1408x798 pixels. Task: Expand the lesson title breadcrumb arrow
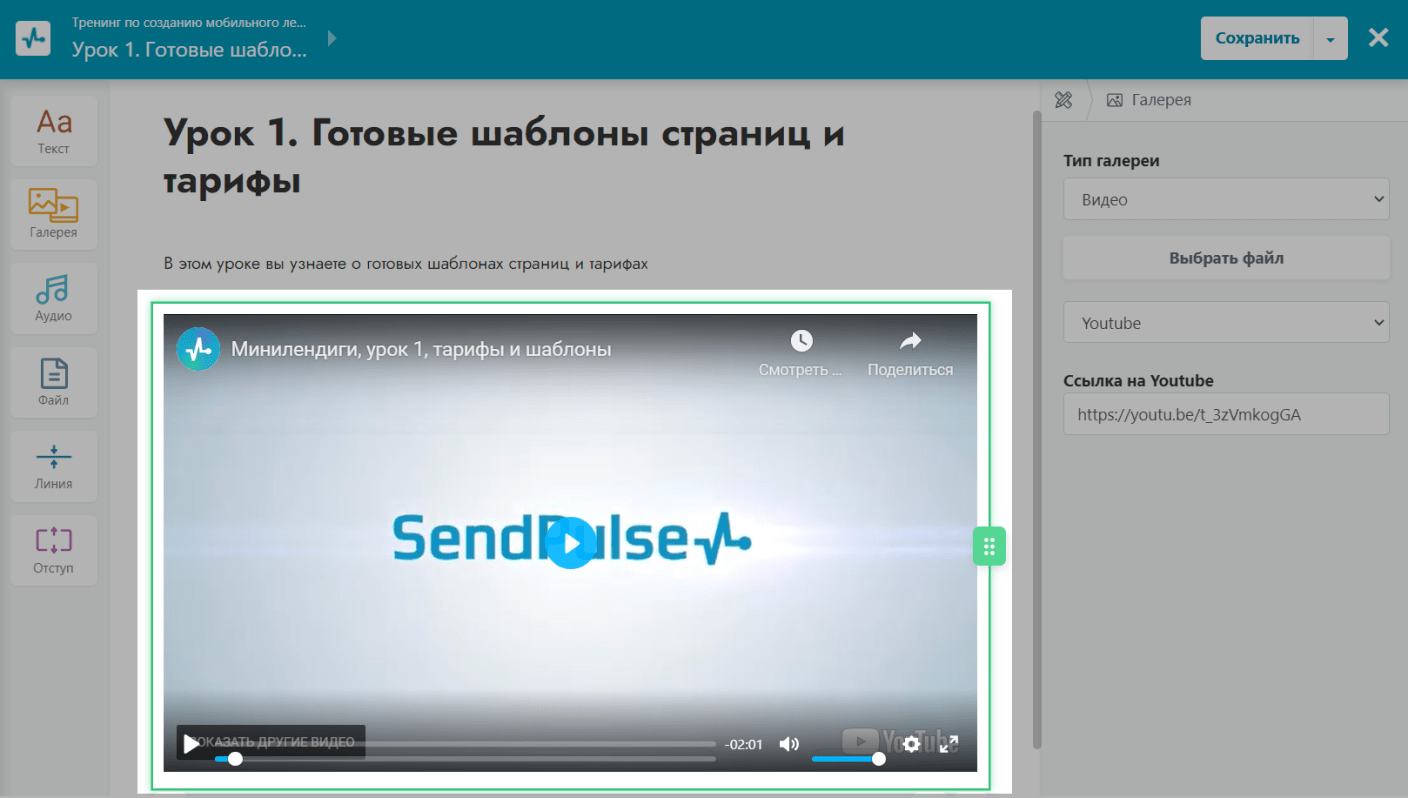[x=332, y=39]
